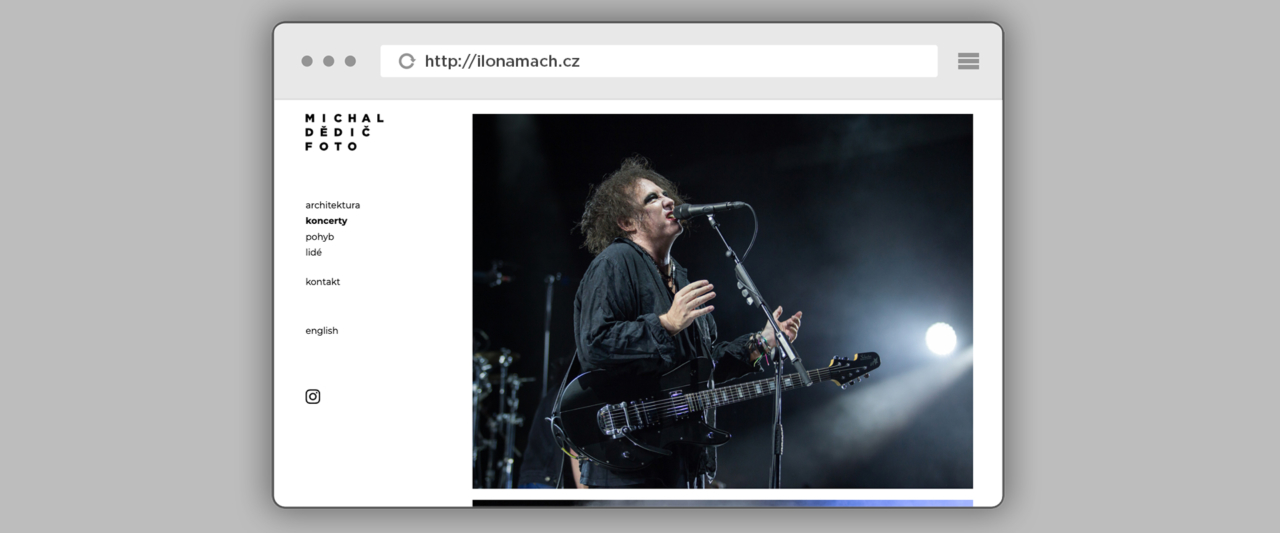Open the Instagram profile icon
This screenshot has width=1280, height=533.
(313, 396)
